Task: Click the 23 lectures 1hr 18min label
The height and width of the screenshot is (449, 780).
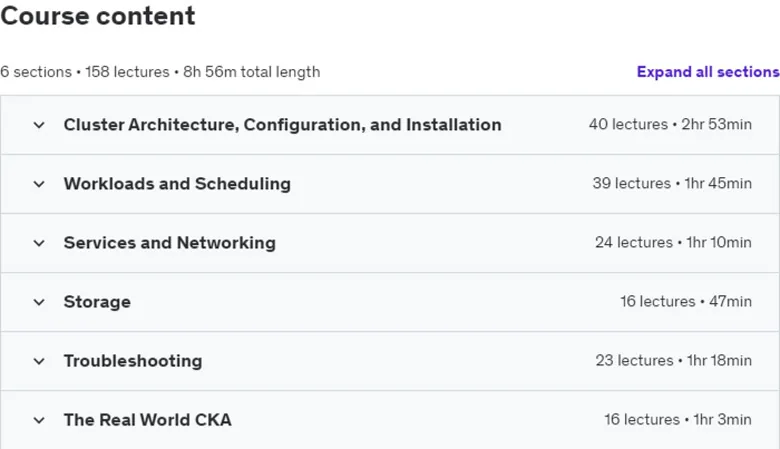Action: pos(674,360)
